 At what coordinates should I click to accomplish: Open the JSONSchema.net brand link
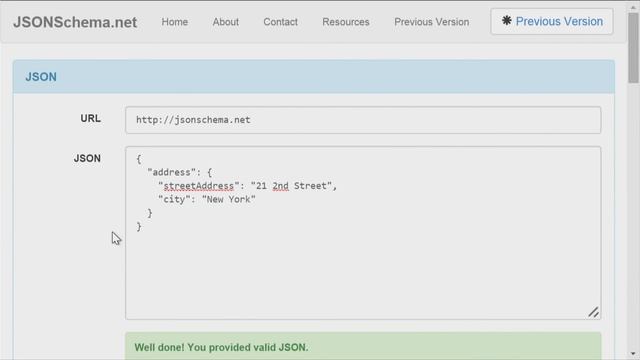coord(75,22)
